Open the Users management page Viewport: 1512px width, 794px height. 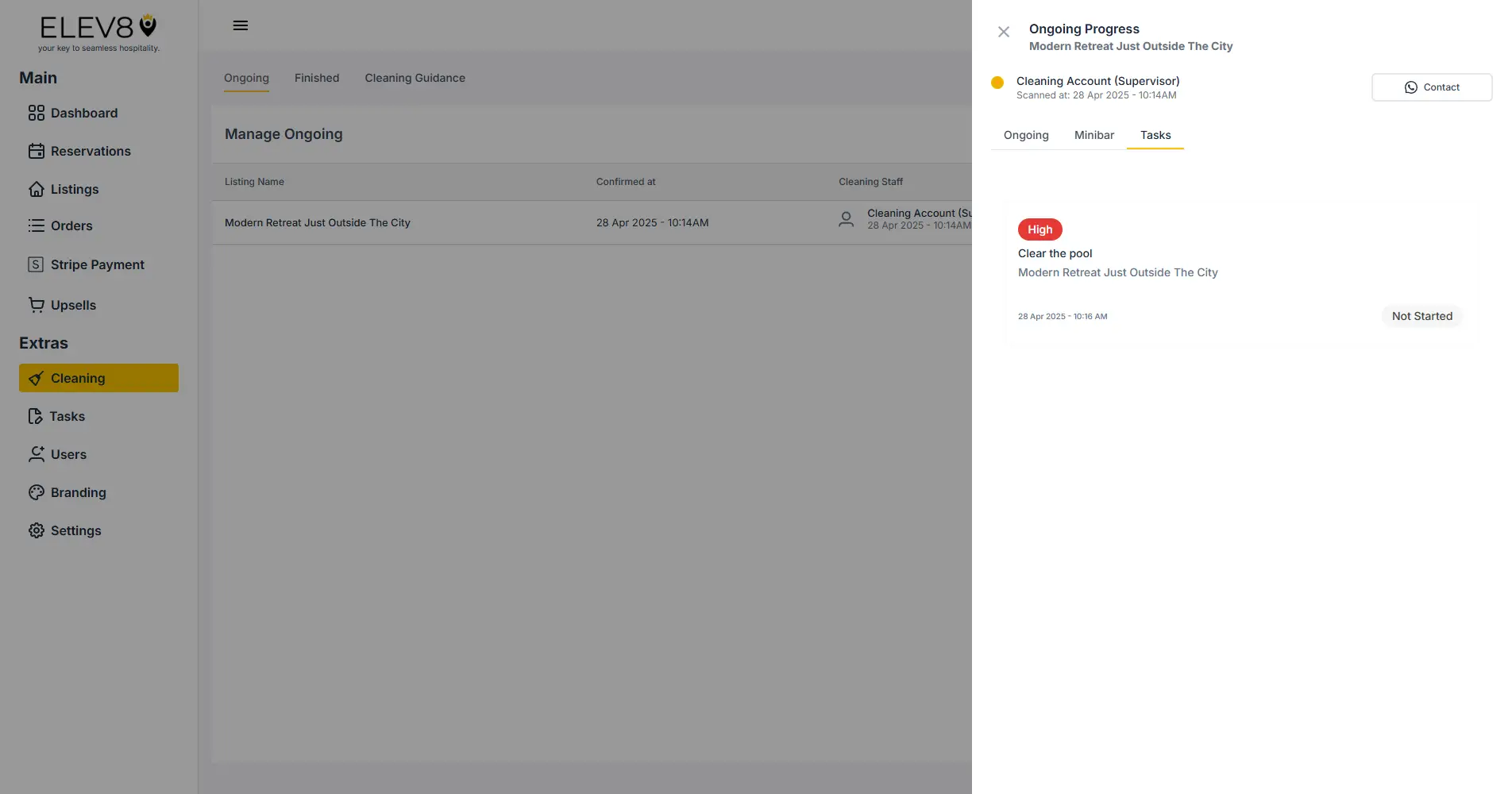[x=68, y=454]
